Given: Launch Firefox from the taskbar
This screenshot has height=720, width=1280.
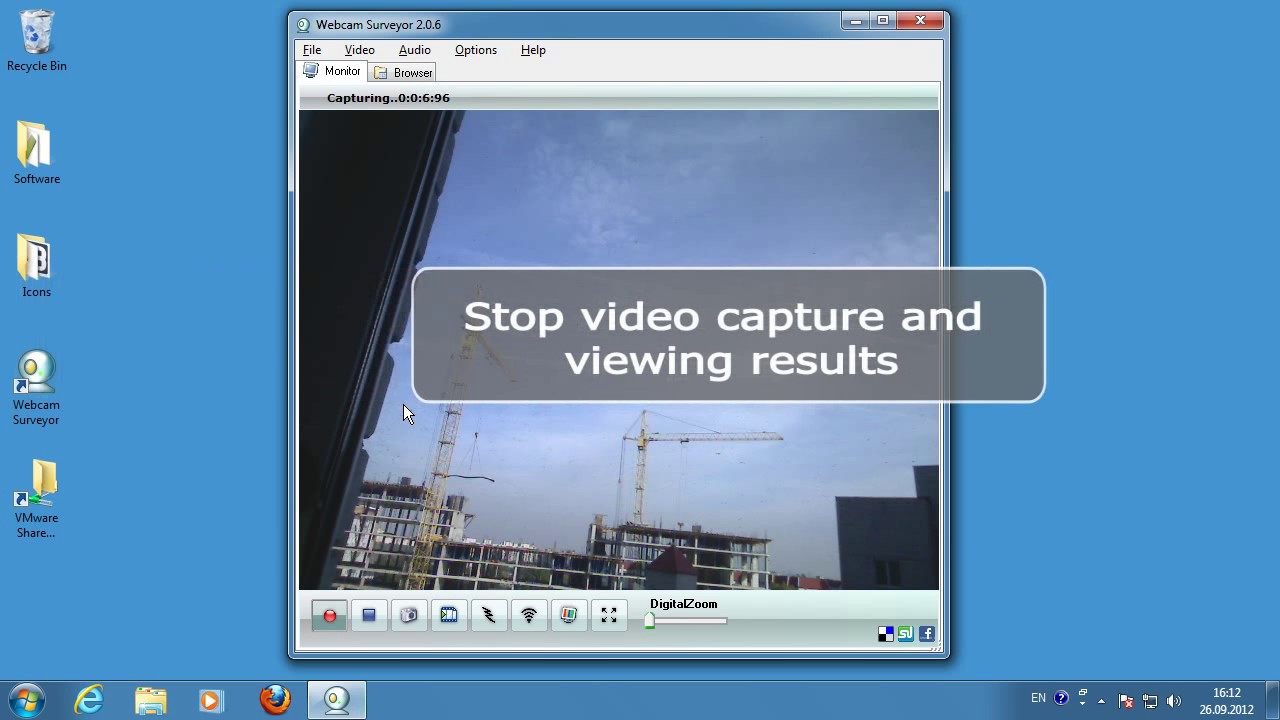Looking at the screenshot, I should click(x=275, y=700).
